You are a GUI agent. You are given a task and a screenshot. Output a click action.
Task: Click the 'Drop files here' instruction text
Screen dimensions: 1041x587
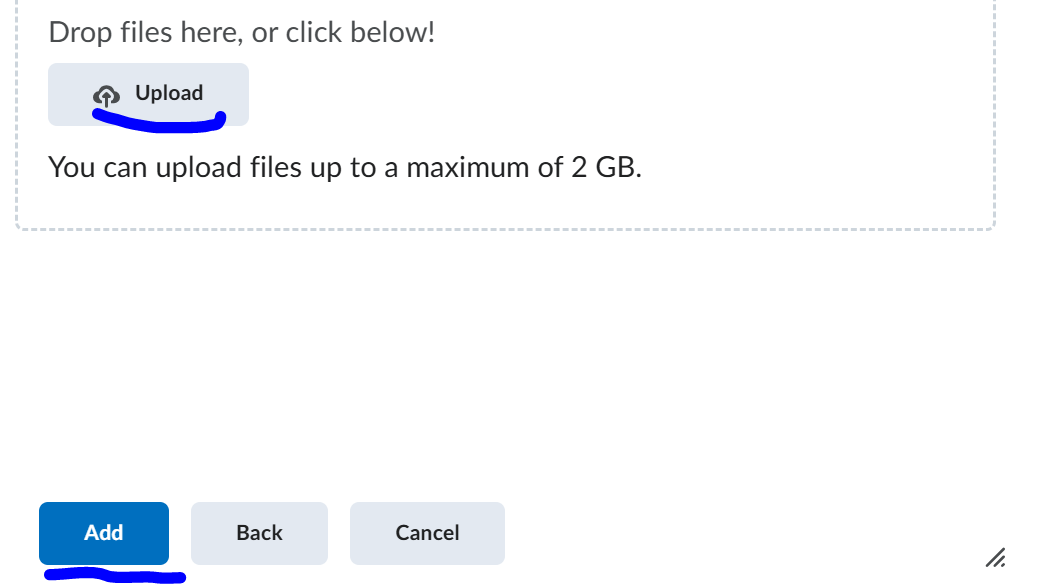point(241,33)
